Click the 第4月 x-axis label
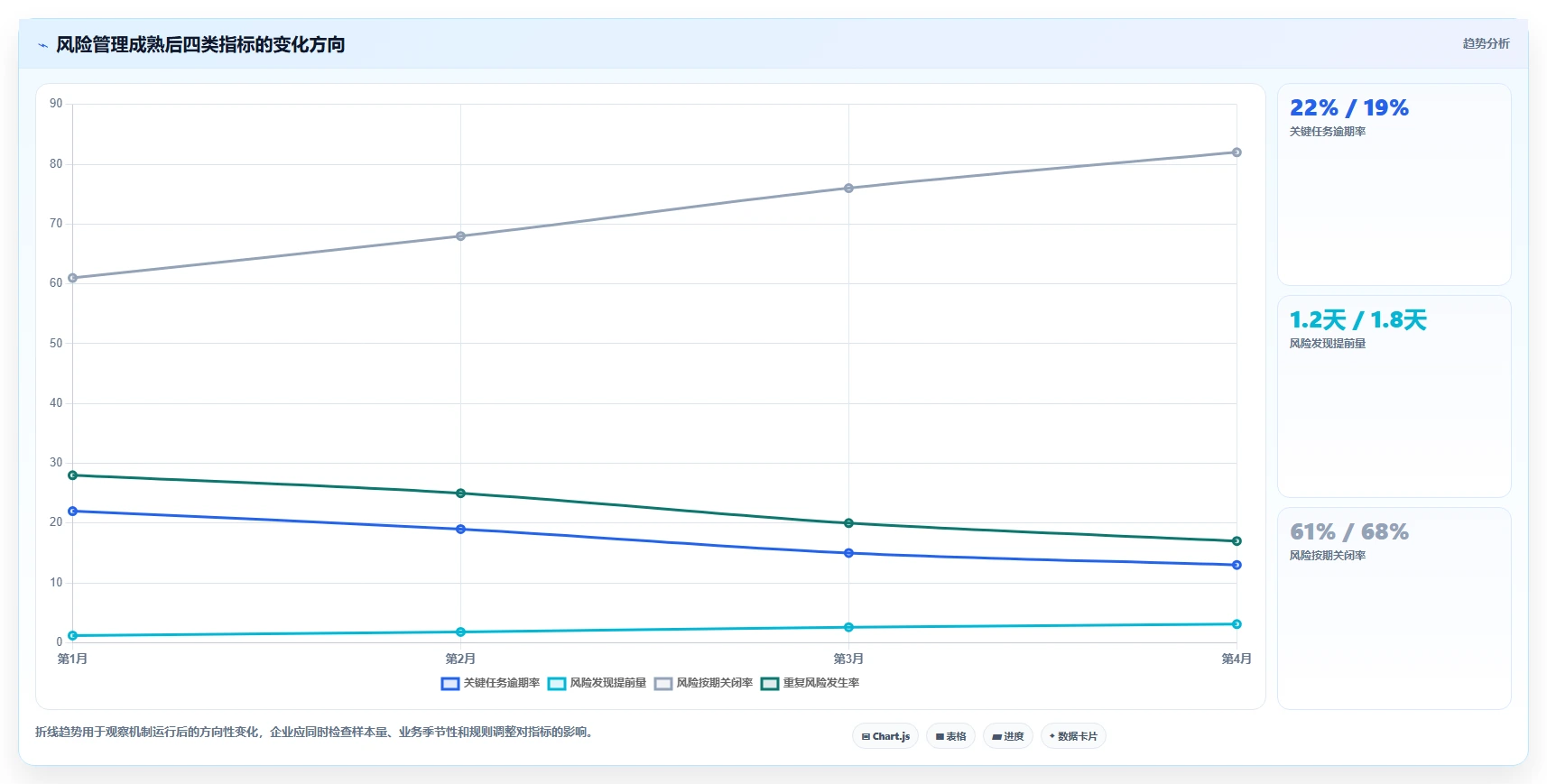1547x784 pixels. tap(1237, 659)
